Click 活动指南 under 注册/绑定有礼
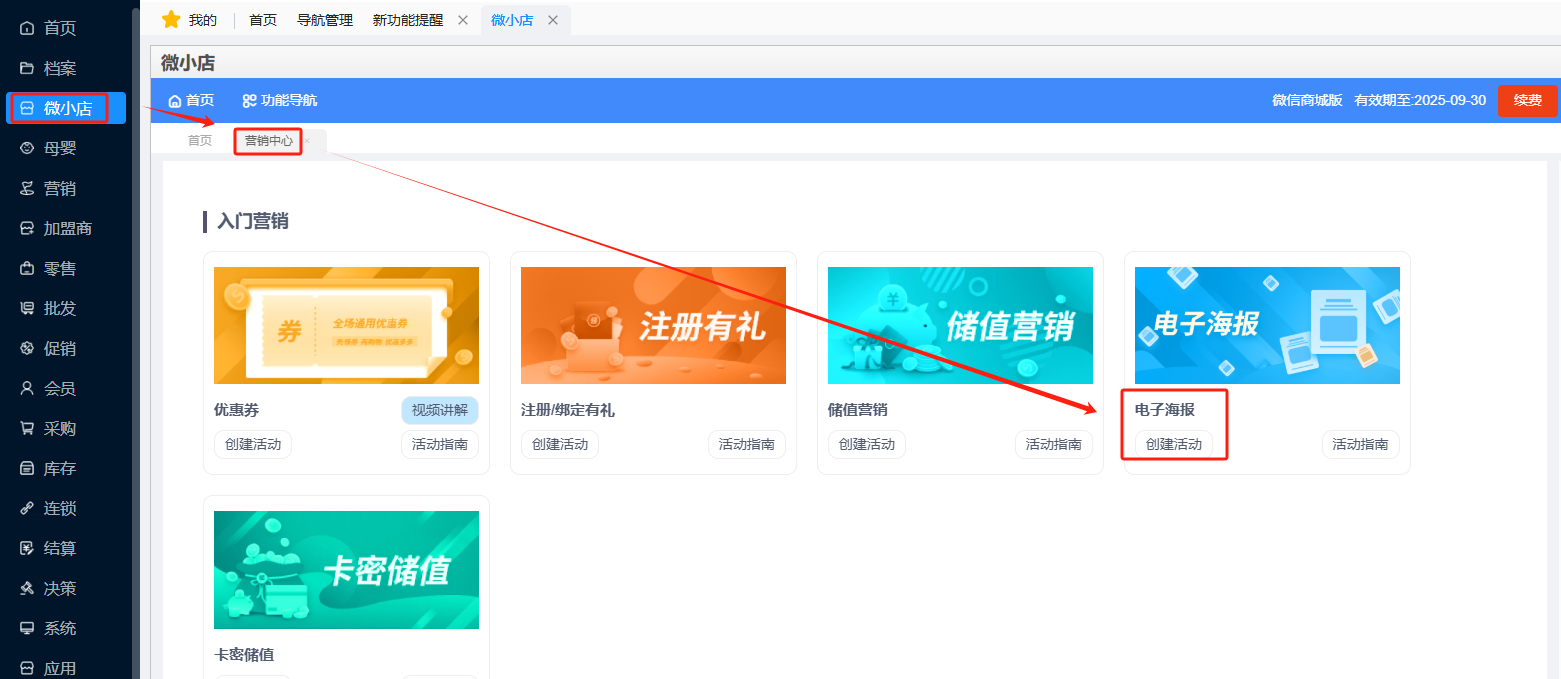Viewport: 1561px width, 679px height. pyautogui.click(x=747, y=444)
